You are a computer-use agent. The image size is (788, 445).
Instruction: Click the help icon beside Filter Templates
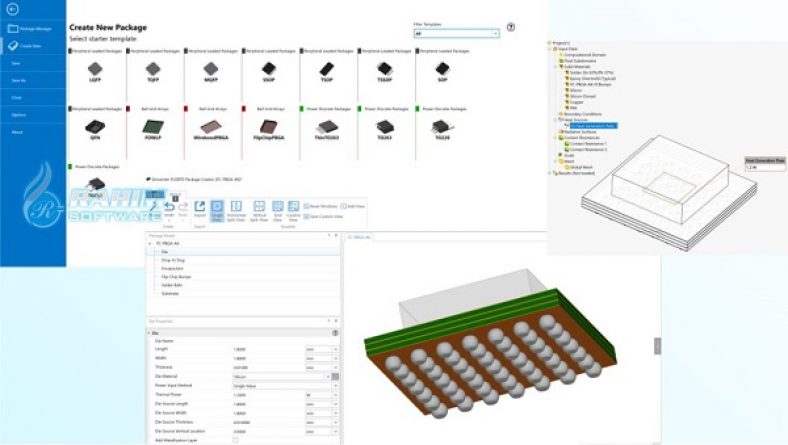click(511, 27)
